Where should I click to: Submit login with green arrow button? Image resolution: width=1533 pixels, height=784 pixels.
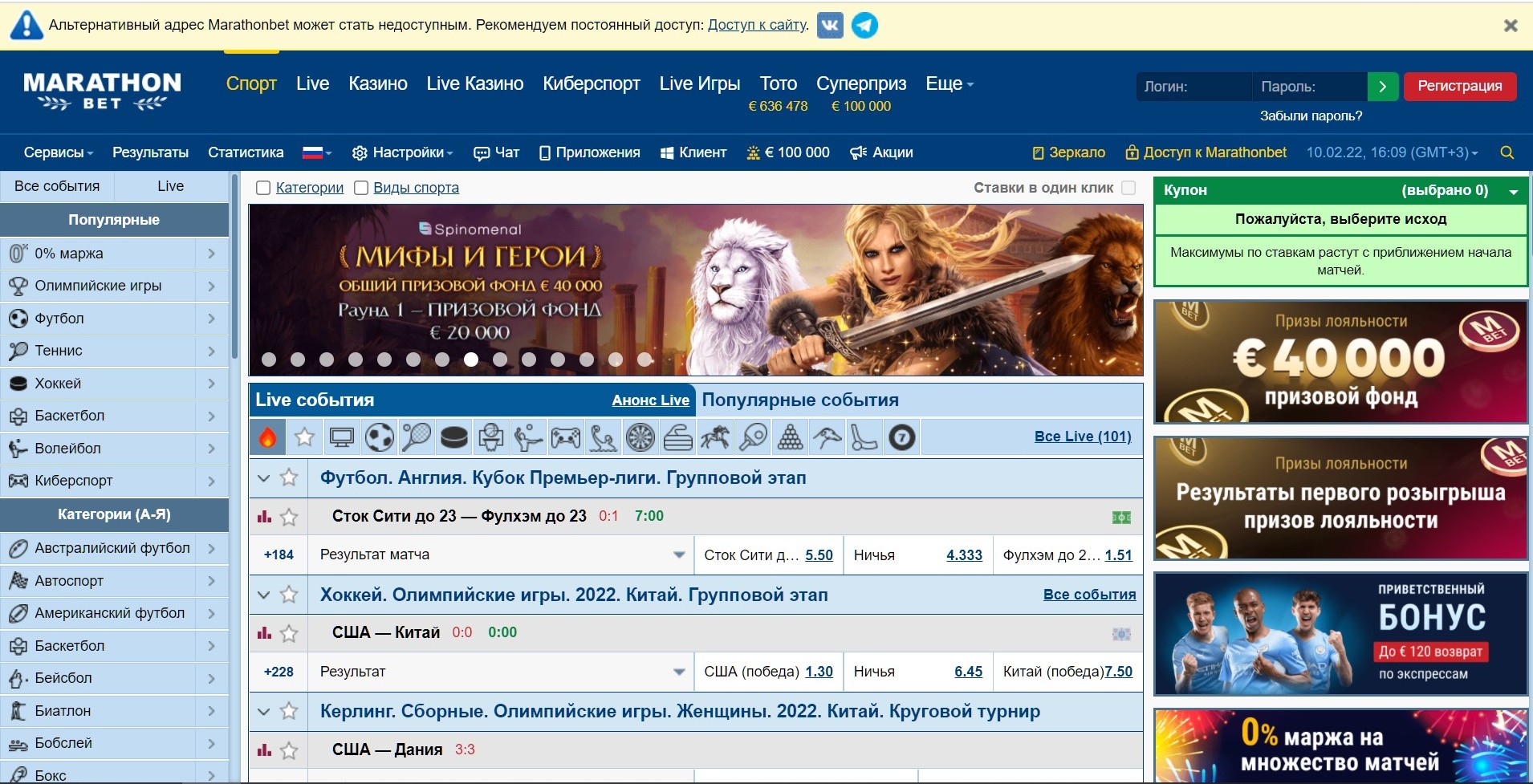(1383, 86)
